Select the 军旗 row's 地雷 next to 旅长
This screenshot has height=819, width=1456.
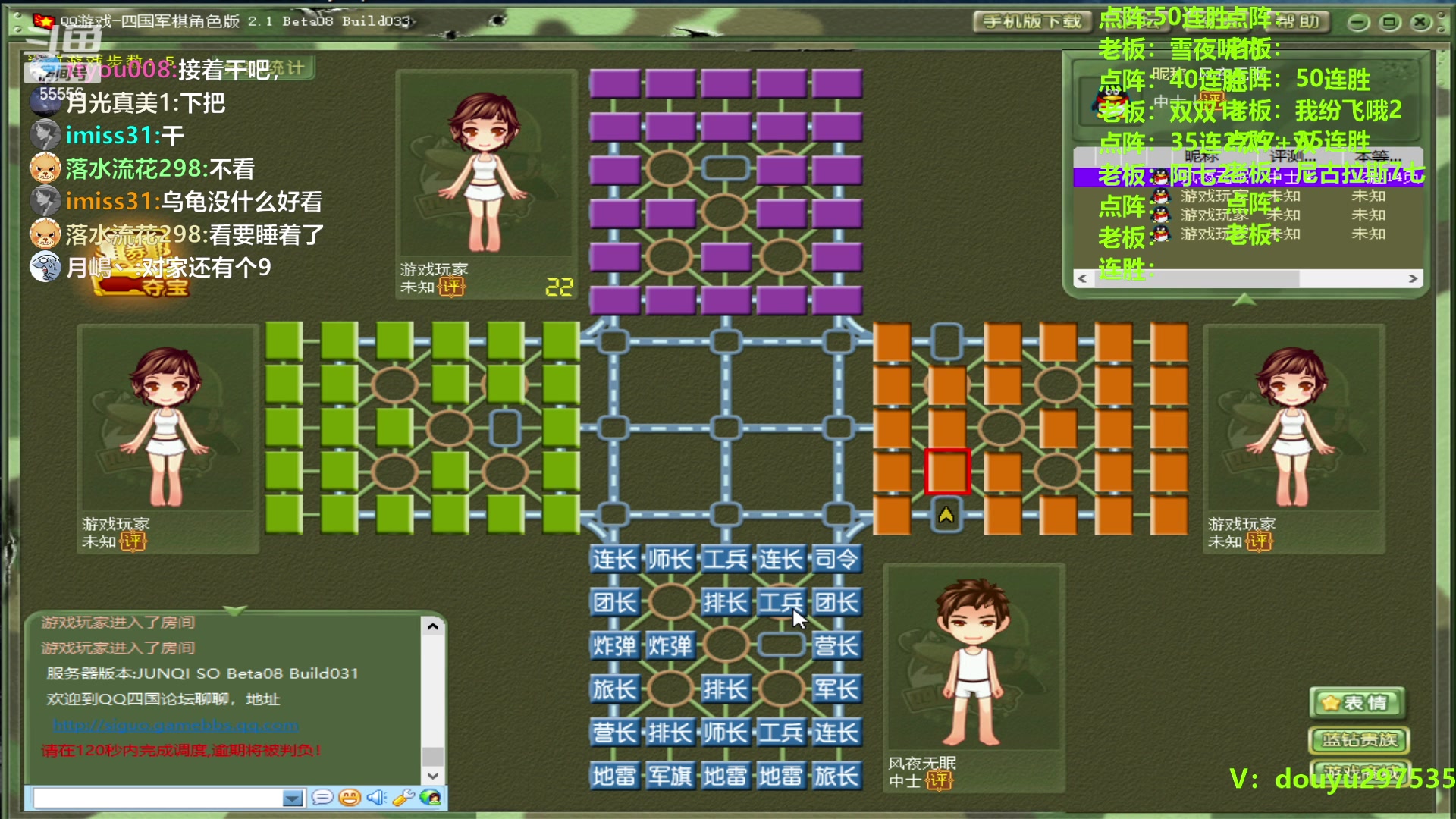(781, 777)
